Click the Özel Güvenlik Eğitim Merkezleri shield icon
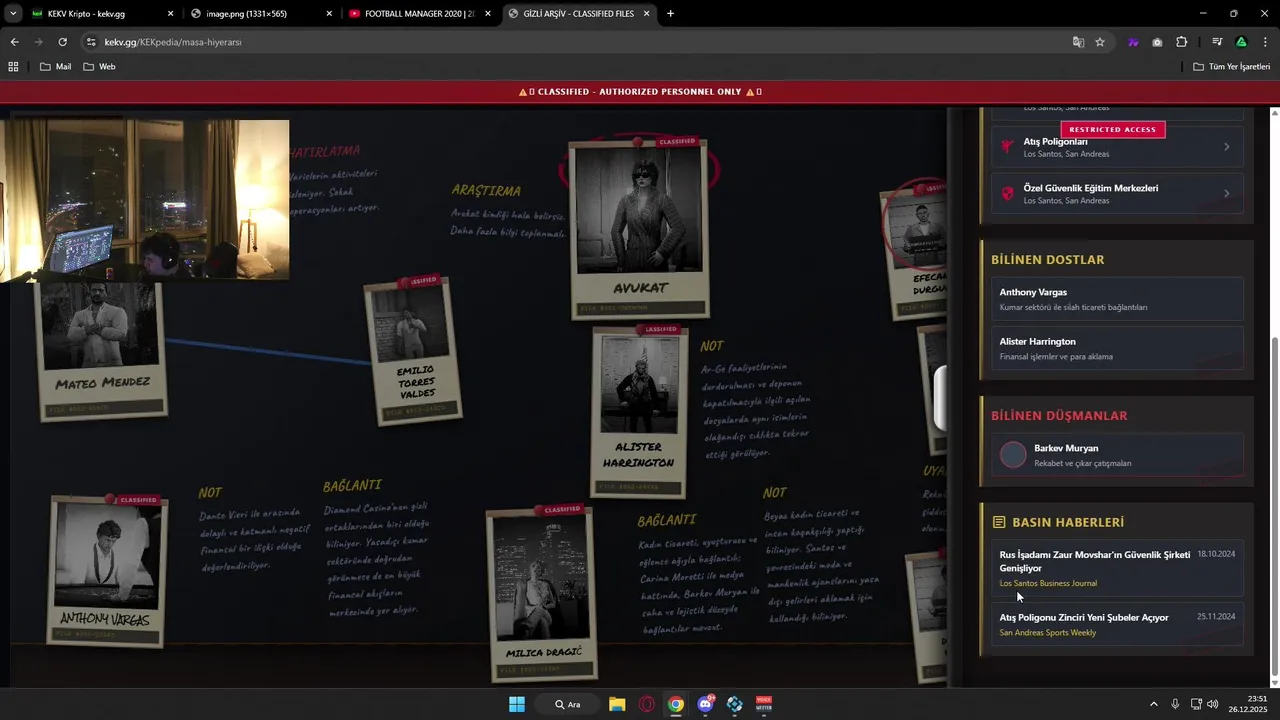 pyautogui.click(x=1008, y=194)
